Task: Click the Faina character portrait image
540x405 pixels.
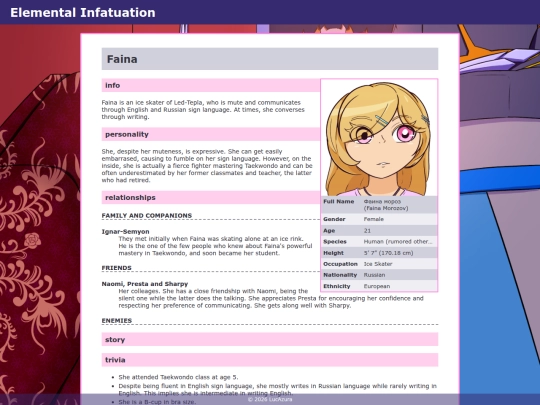Action: (379, 138)
